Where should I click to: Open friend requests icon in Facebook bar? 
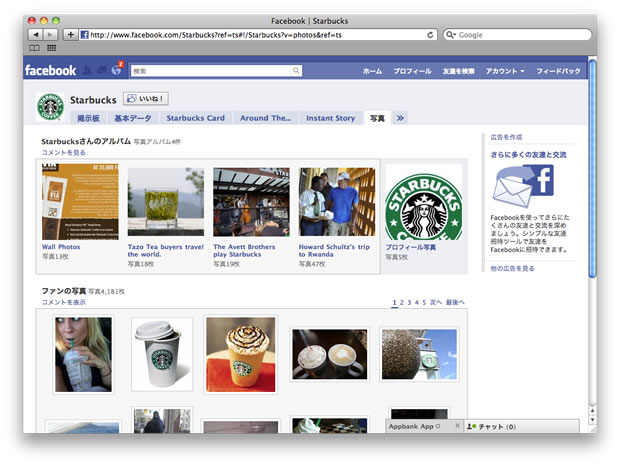[x=88, y=70]
